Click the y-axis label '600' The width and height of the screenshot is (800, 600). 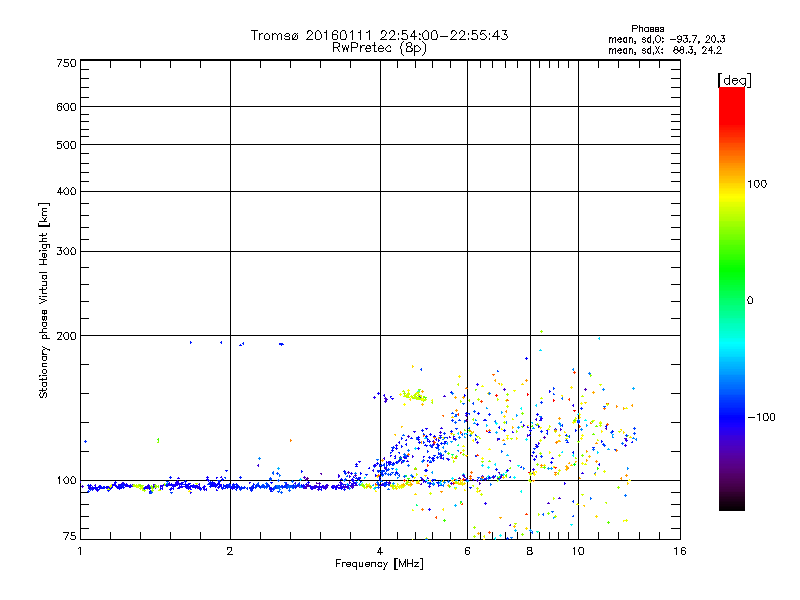[66, 107]
